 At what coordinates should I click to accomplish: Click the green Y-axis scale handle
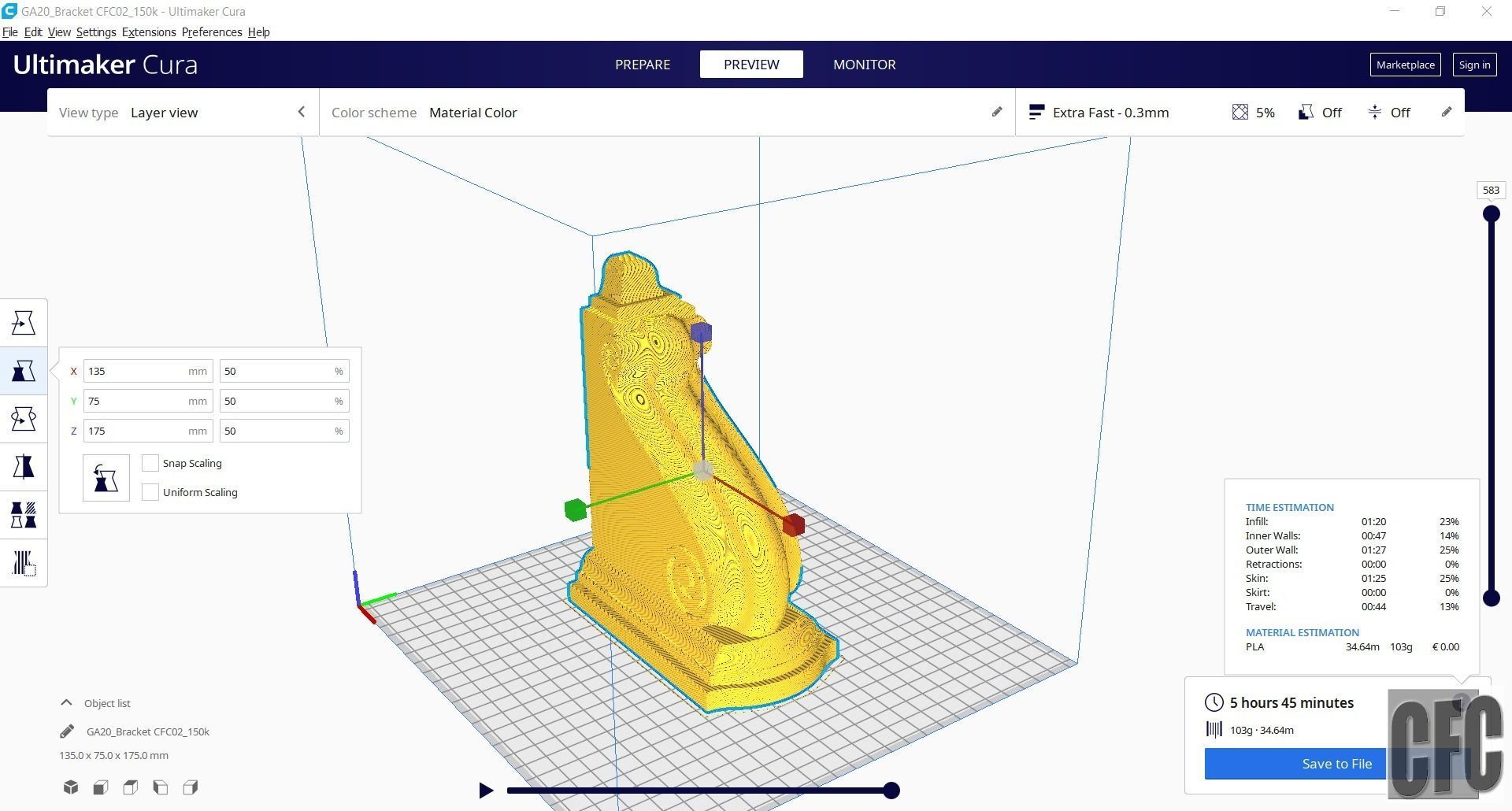click(576, 510)
